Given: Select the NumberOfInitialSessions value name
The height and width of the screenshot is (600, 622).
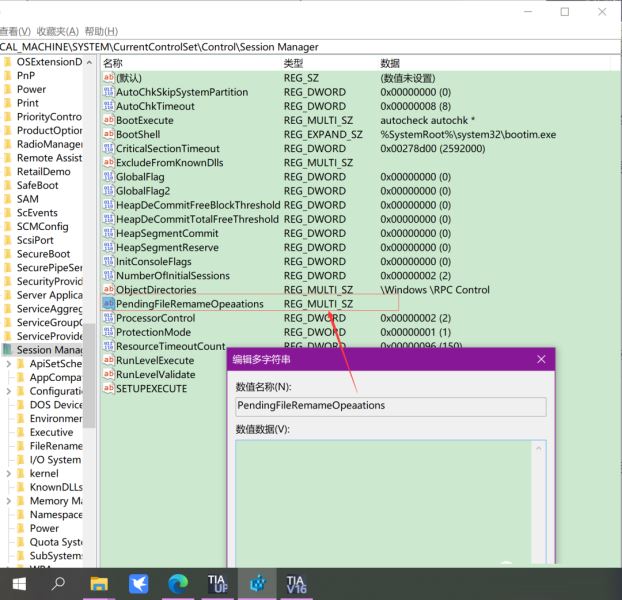Looking at the screenshot, I should tap(173, 276).
